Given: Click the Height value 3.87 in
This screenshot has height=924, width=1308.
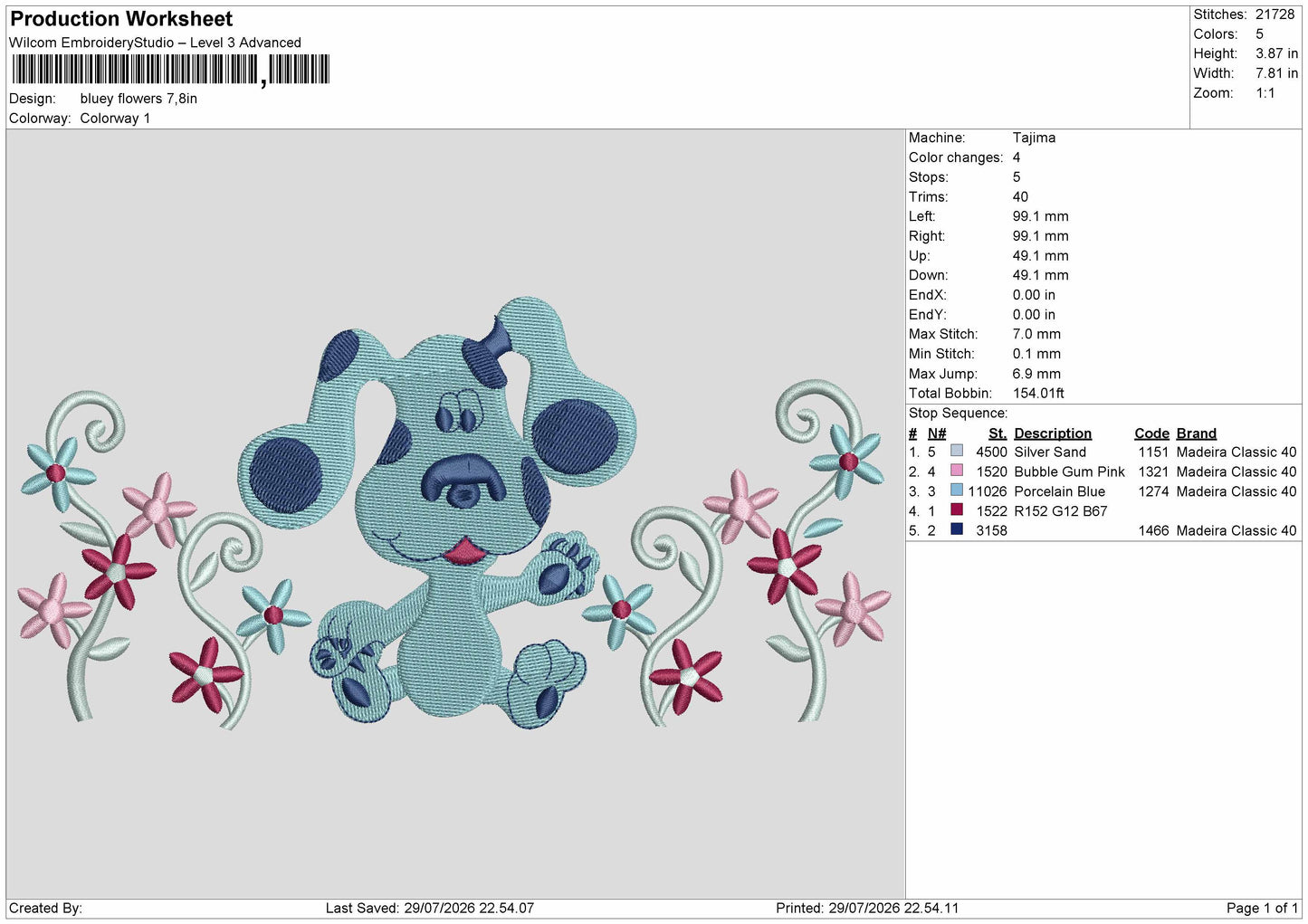Looking at the screenshot, I should tap(1276, 54).
